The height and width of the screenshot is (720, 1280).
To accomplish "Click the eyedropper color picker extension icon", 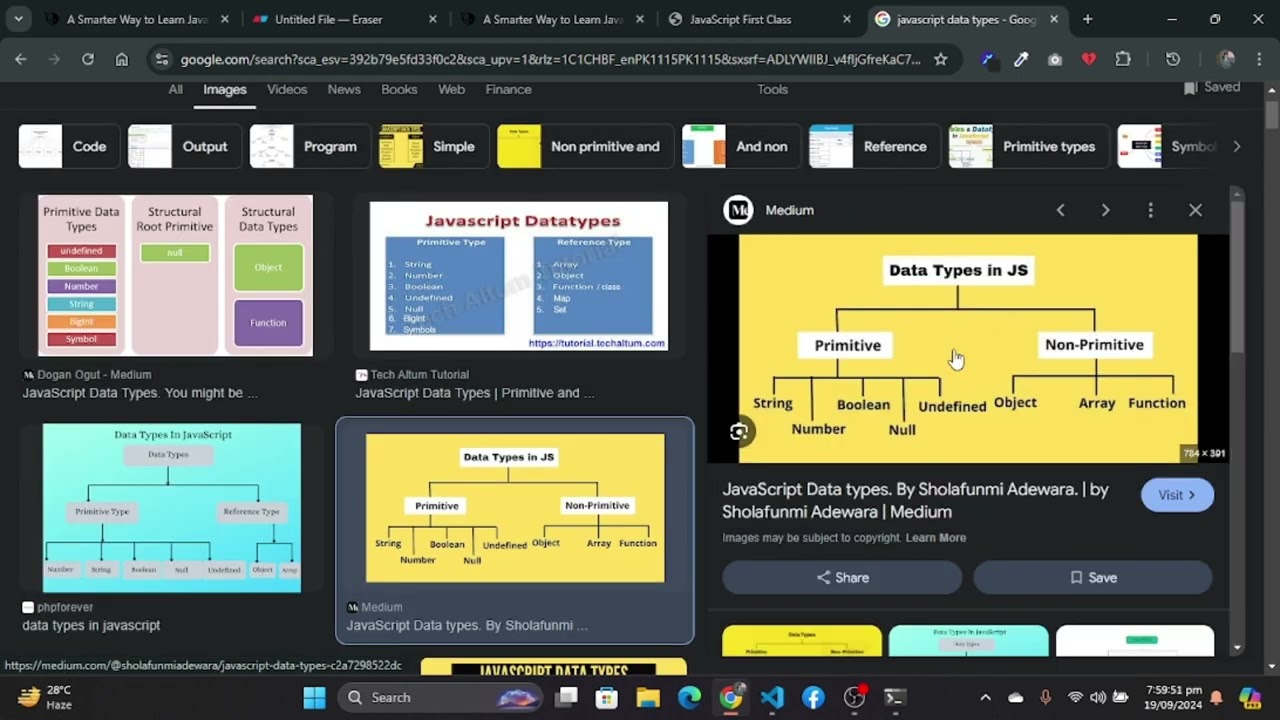I will 1021,59.
